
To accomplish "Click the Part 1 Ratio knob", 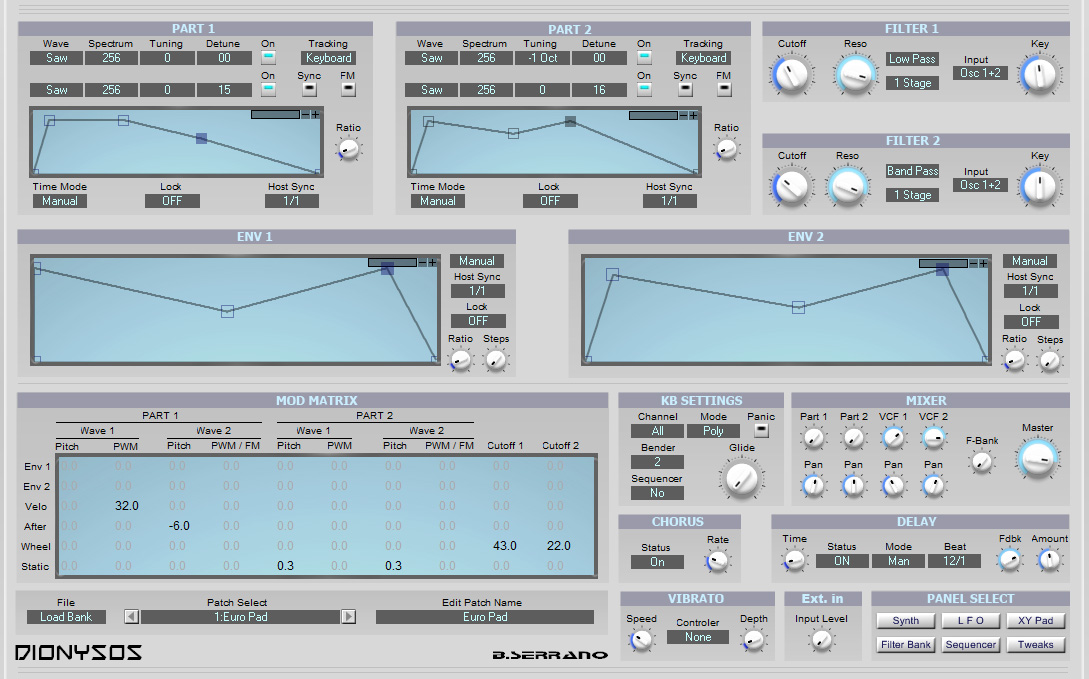I will click(x=348, y=149).
